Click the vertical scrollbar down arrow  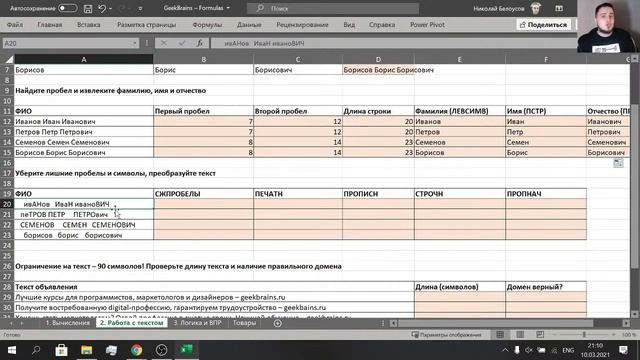tap(635, 314)
